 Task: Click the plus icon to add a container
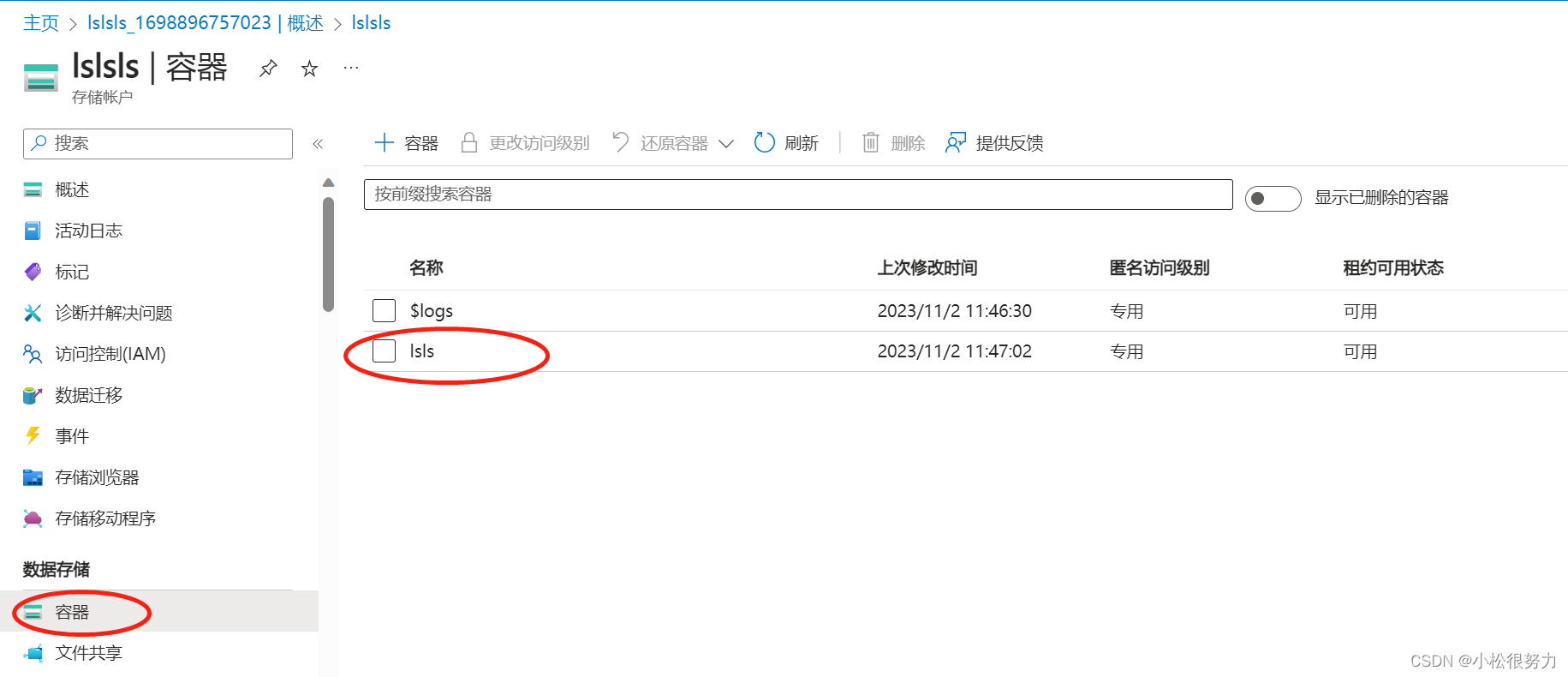[385, 142]
